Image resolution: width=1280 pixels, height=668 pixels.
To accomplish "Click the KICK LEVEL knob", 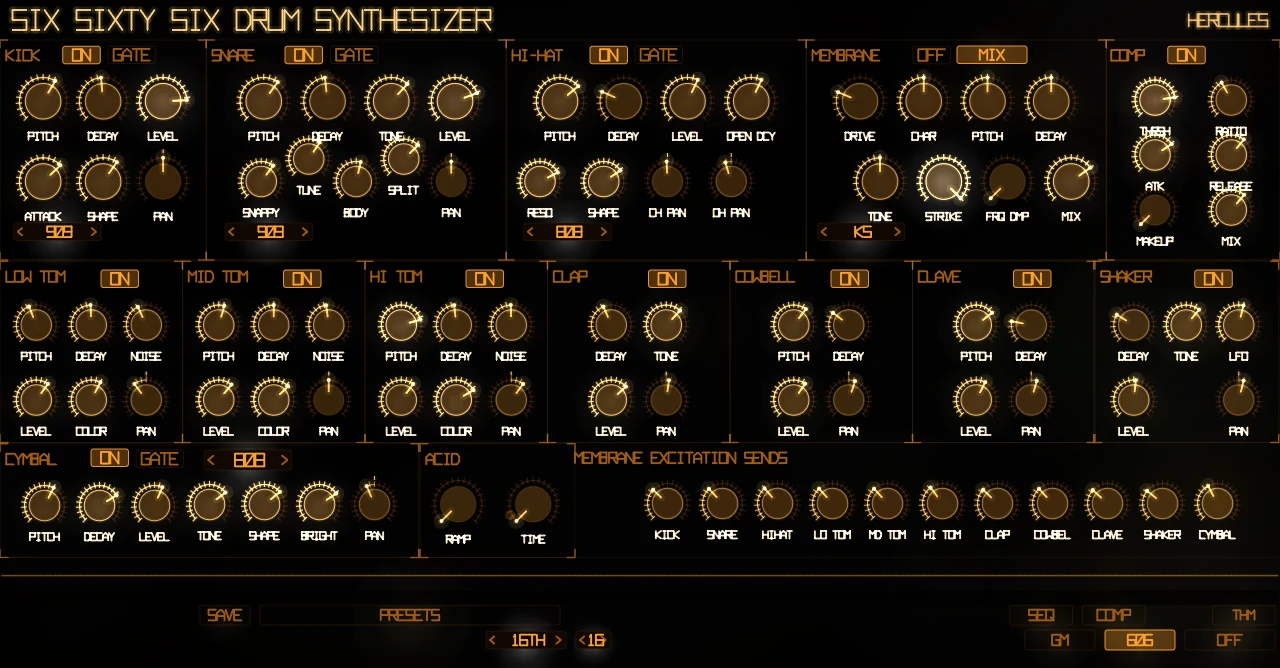I will pos(162,101).
